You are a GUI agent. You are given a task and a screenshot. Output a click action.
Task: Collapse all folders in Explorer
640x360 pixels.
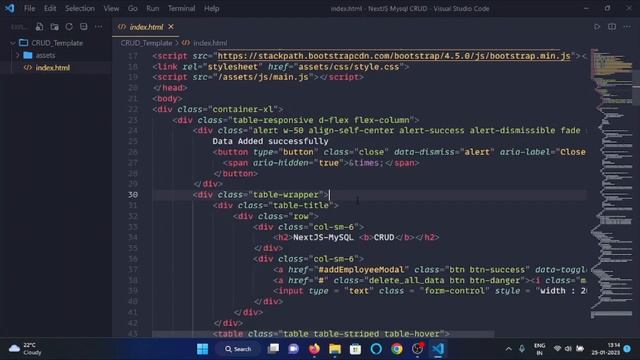click(x=84, y=27)
